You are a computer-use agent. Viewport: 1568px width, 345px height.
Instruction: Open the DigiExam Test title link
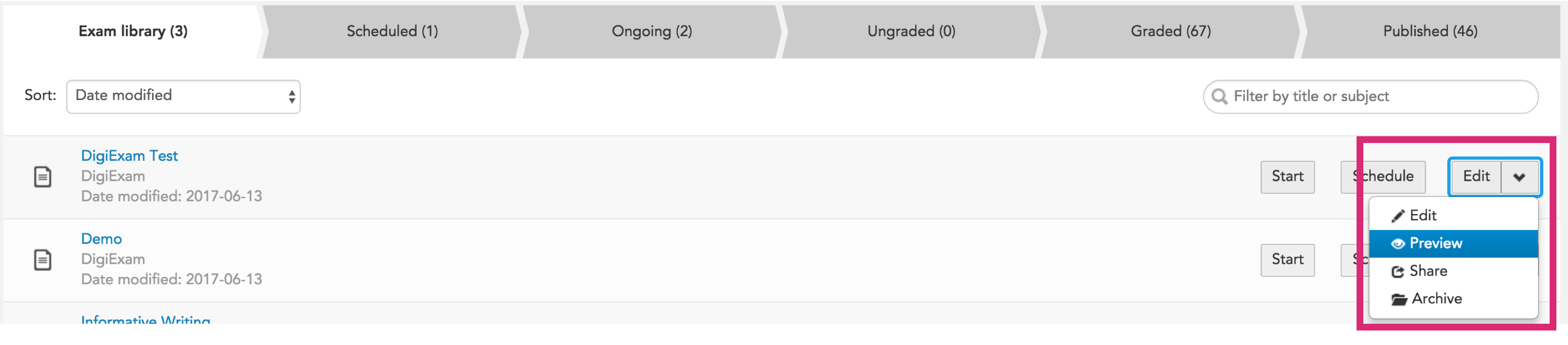coord(129,156)
